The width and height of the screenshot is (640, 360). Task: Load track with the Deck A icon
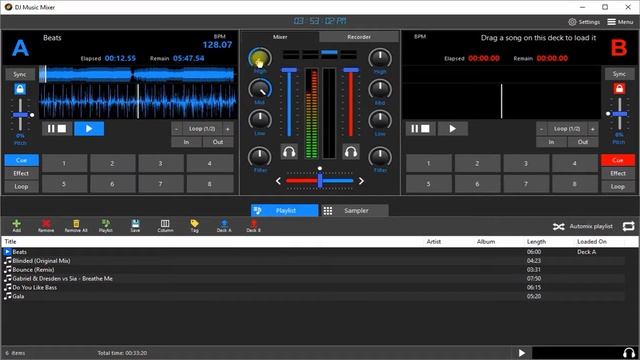(x=224, y=225)
